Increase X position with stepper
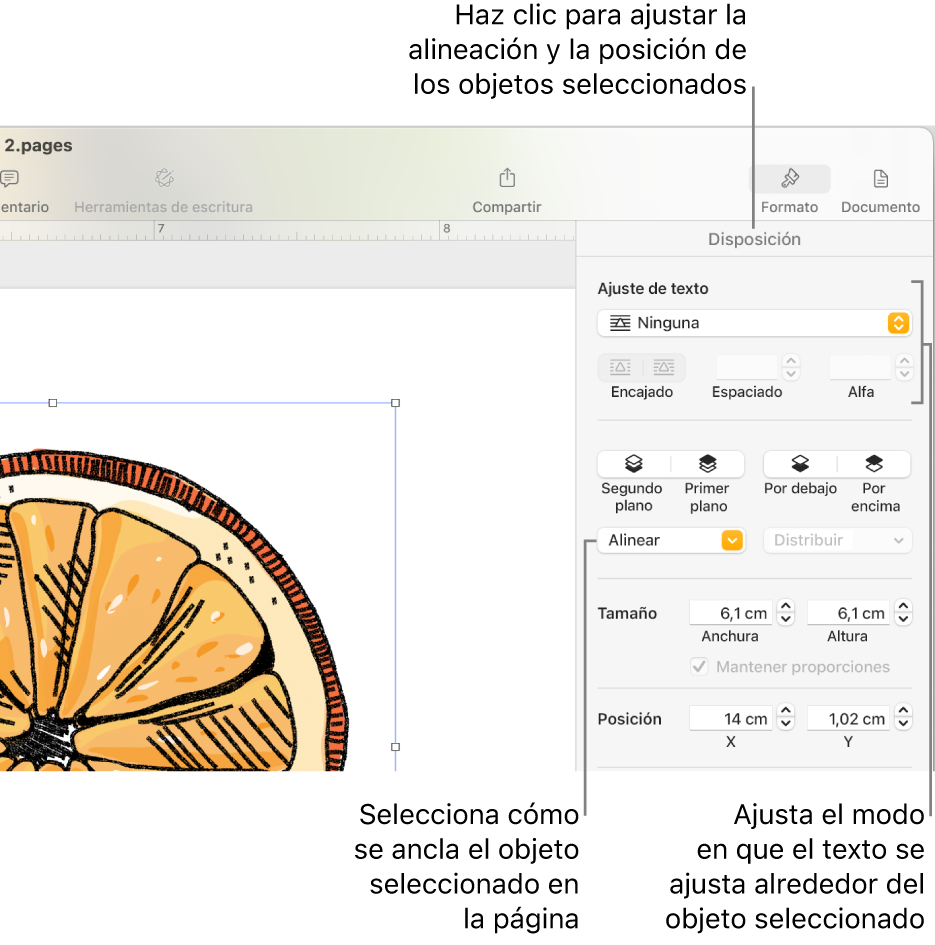This screenshot has width=935, height=945. click(785, 711)
